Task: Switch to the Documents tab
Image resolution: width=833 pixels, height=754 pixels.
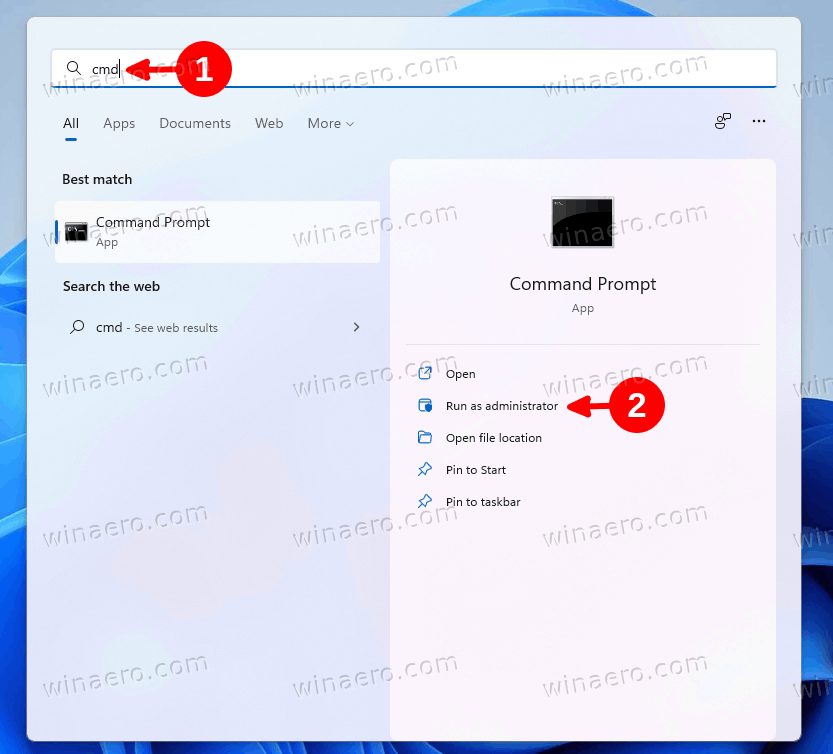Action: tap(194, 123)
